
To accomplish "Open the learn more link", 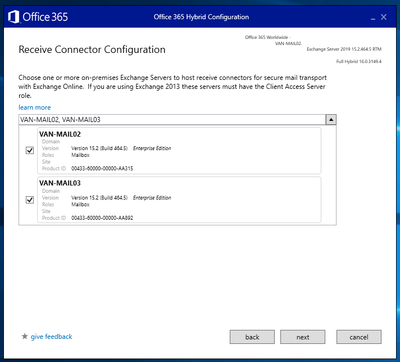I will point(35,107).
